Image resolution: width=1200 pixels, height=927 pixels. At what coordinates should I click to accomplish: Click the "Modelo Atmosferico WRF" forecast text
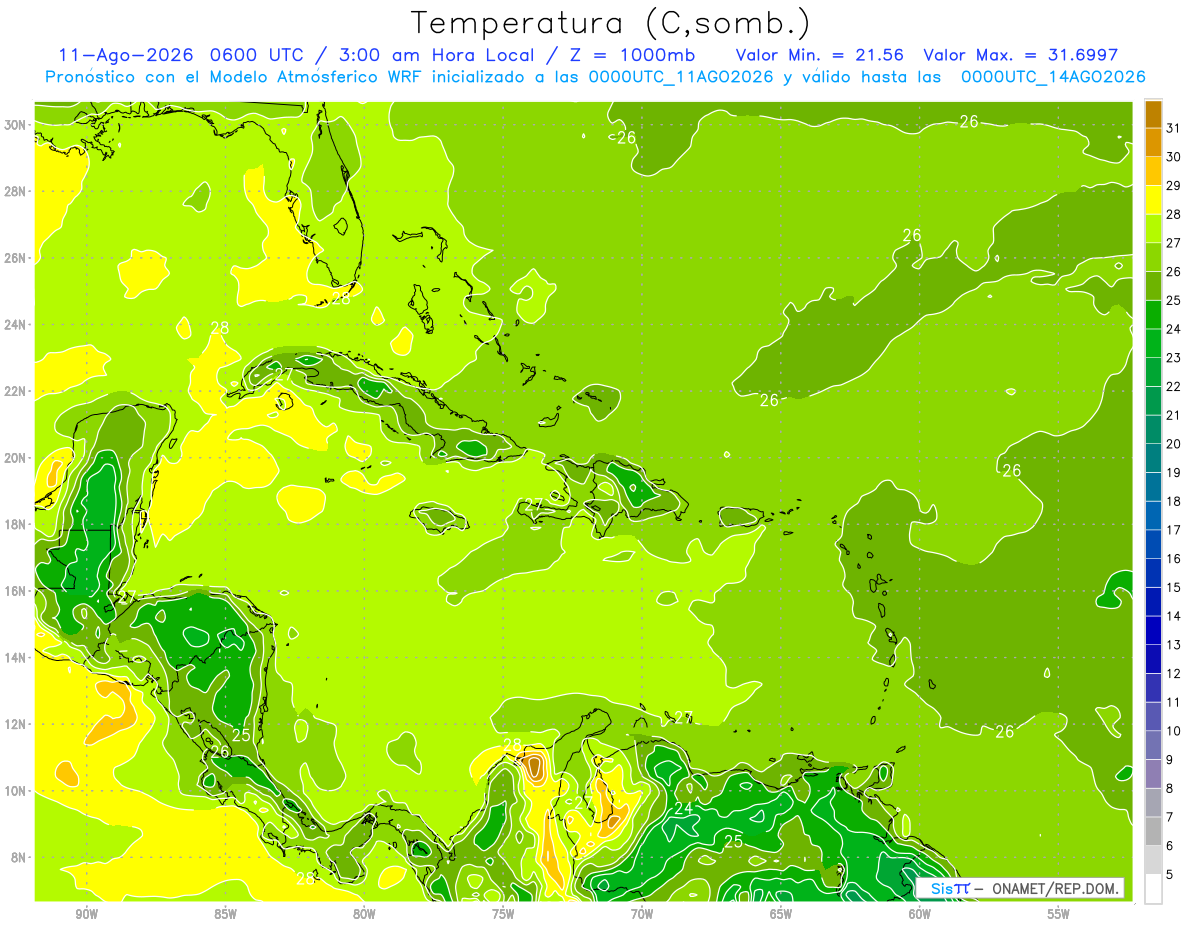(314, 77)
